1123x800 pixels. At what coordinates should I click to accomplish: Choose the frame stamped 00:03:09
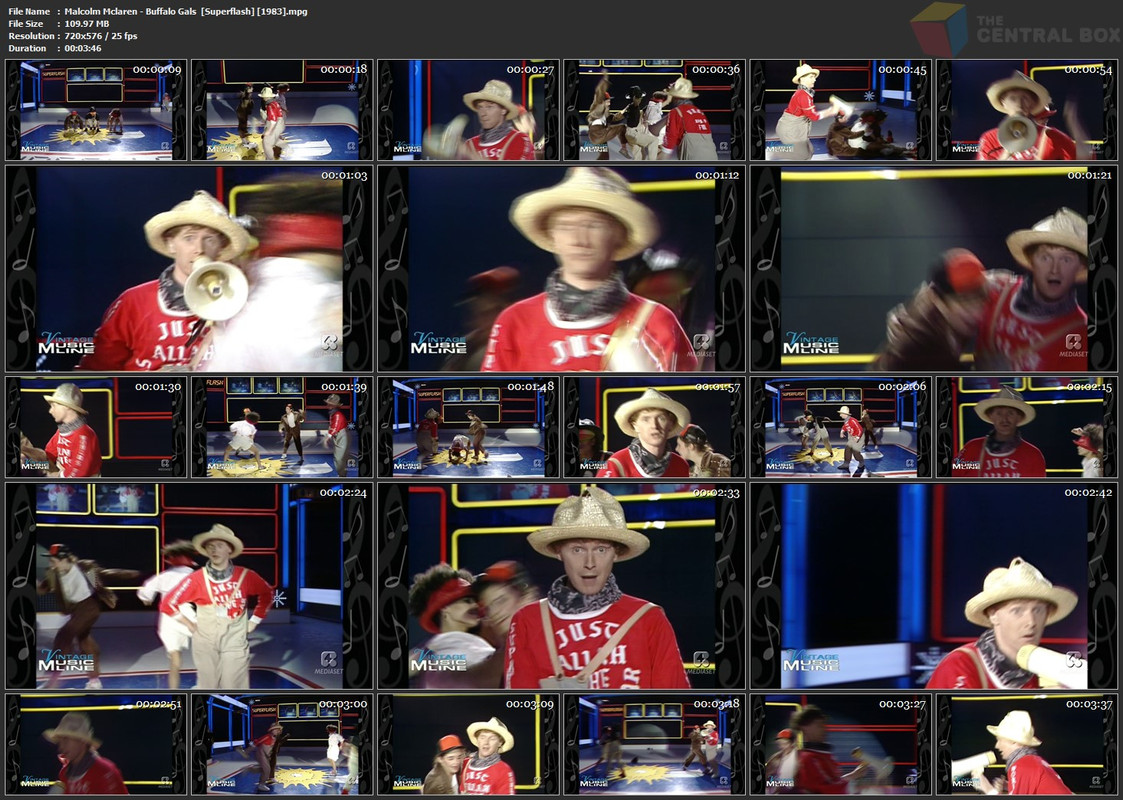(468, 744)
